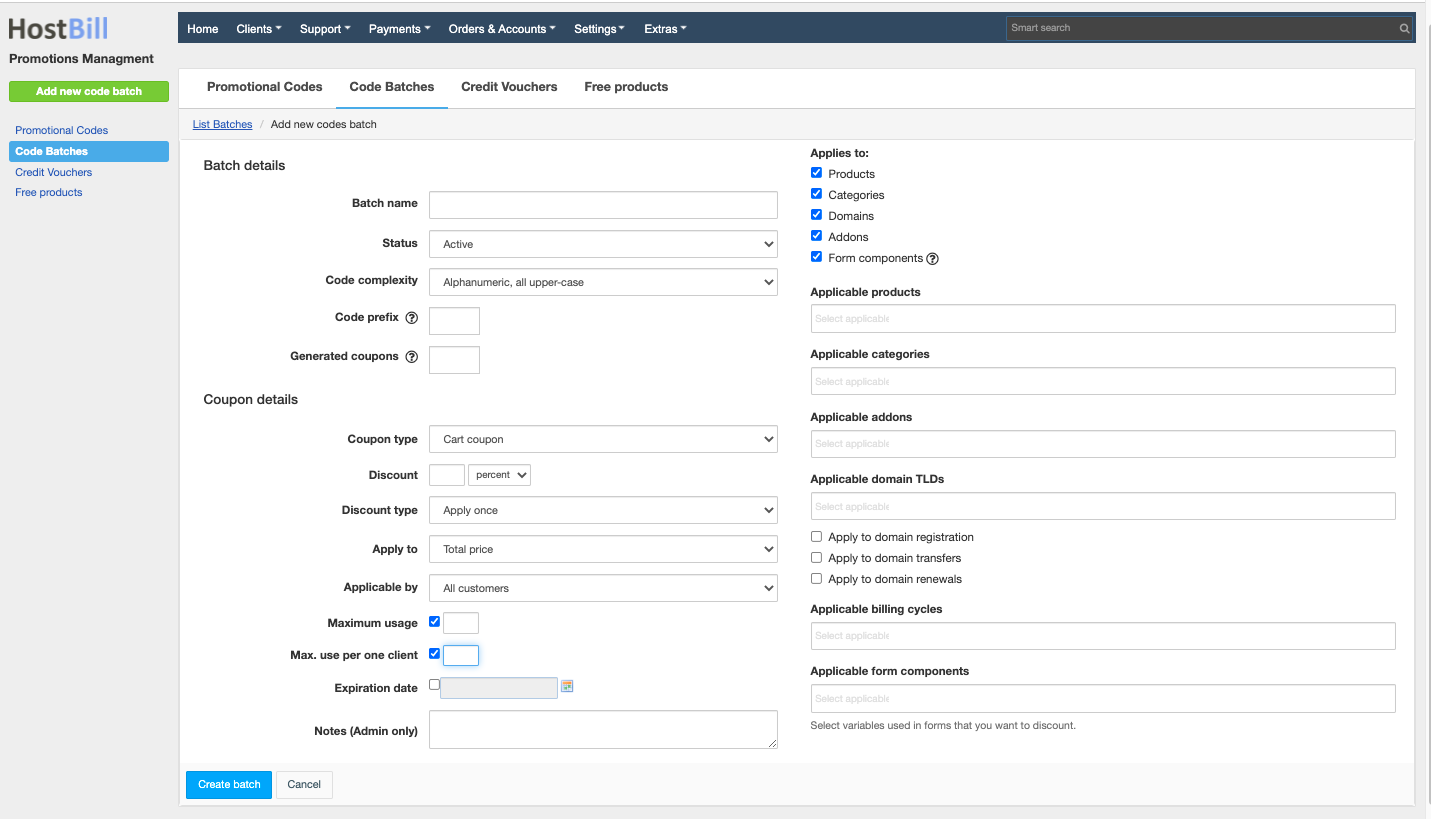Change the discount percent unit selector
1431x819 pixels.
(499, 475)
